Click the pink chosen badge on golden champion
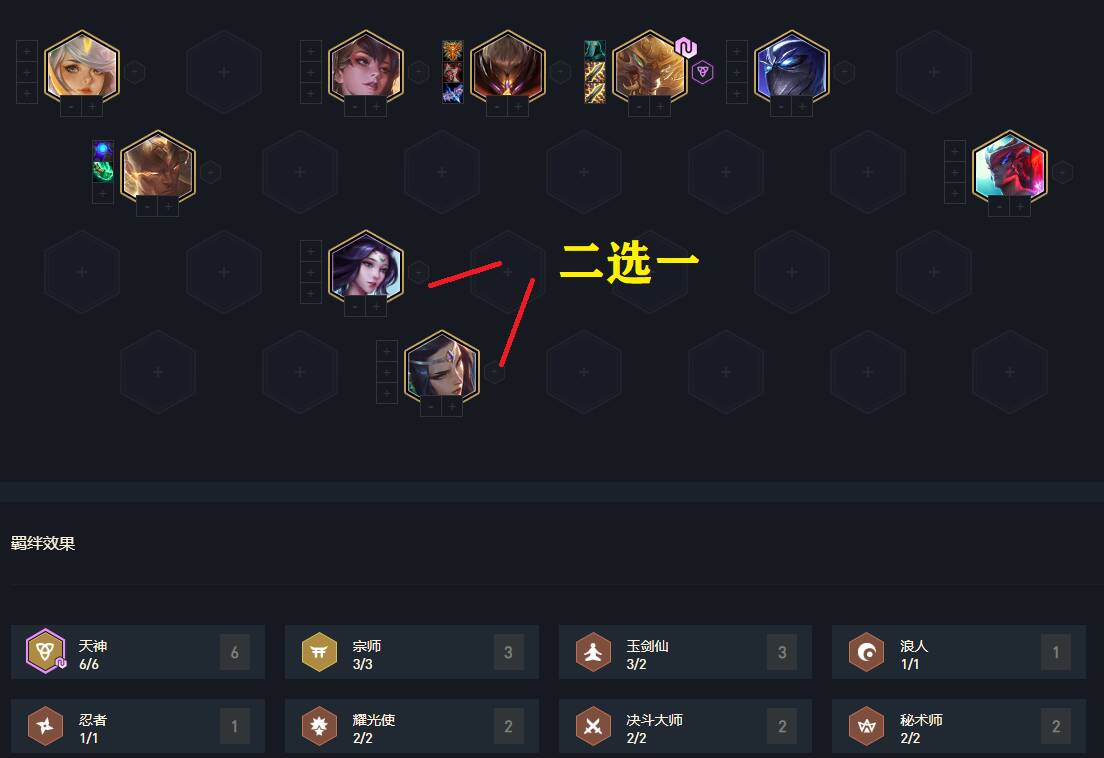This screenshot has height=758, width=1104. (x=685, y=48)
